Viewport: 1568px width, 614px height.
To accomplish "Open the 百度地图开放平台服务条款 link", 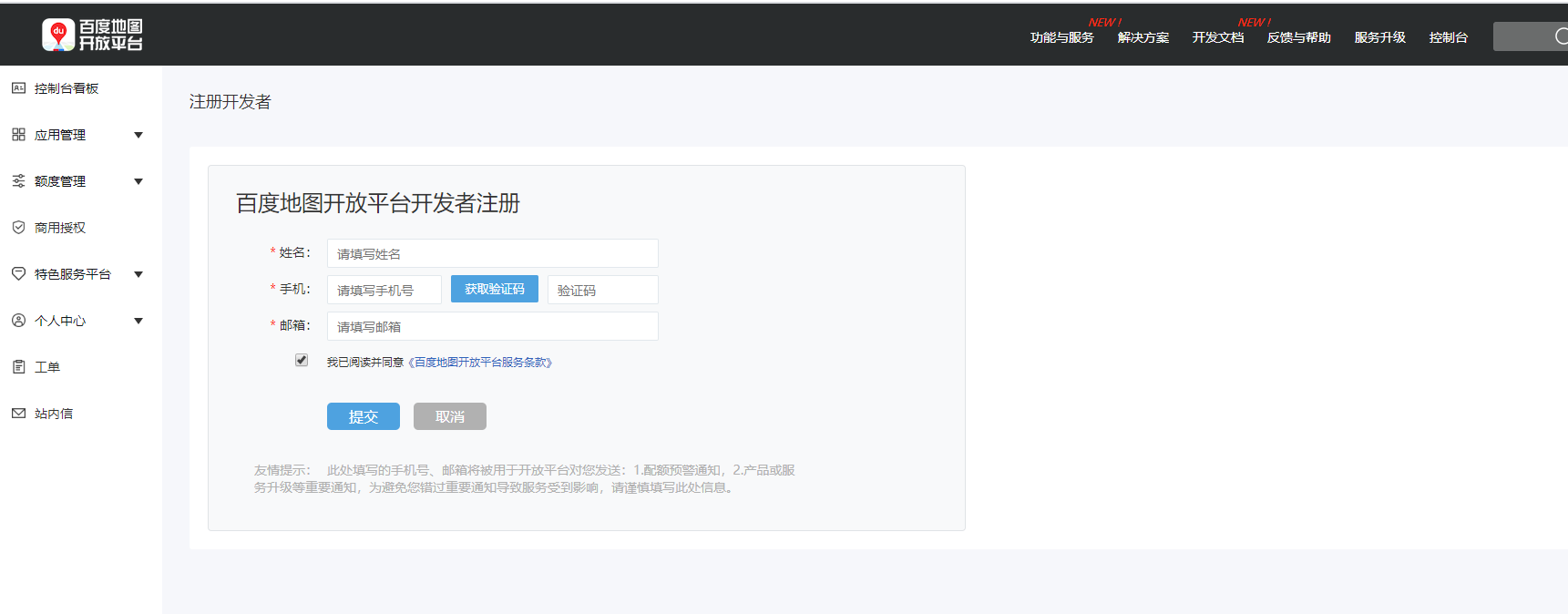I will 480,363.
